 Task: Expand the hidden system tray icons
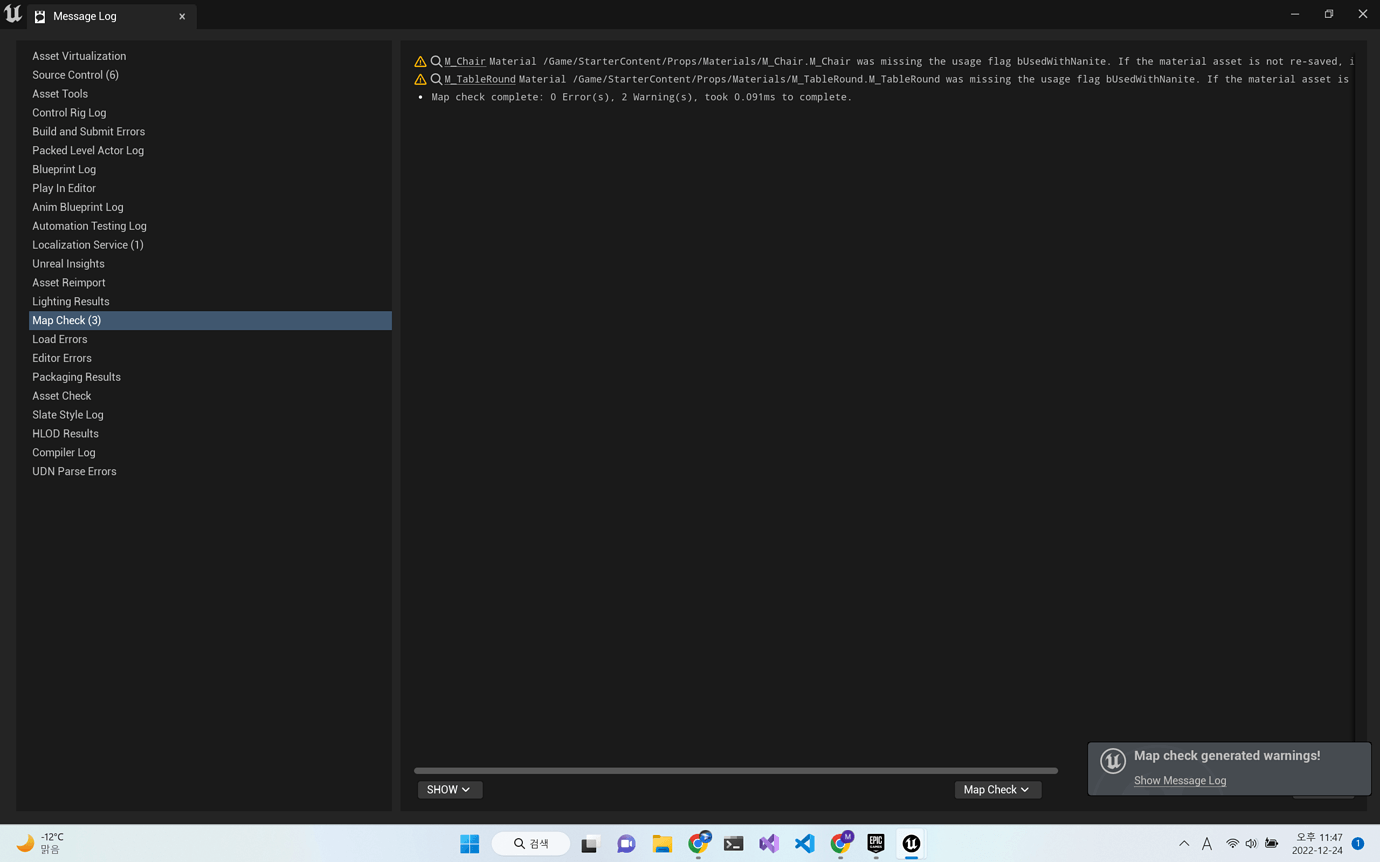click(1183, 843)
